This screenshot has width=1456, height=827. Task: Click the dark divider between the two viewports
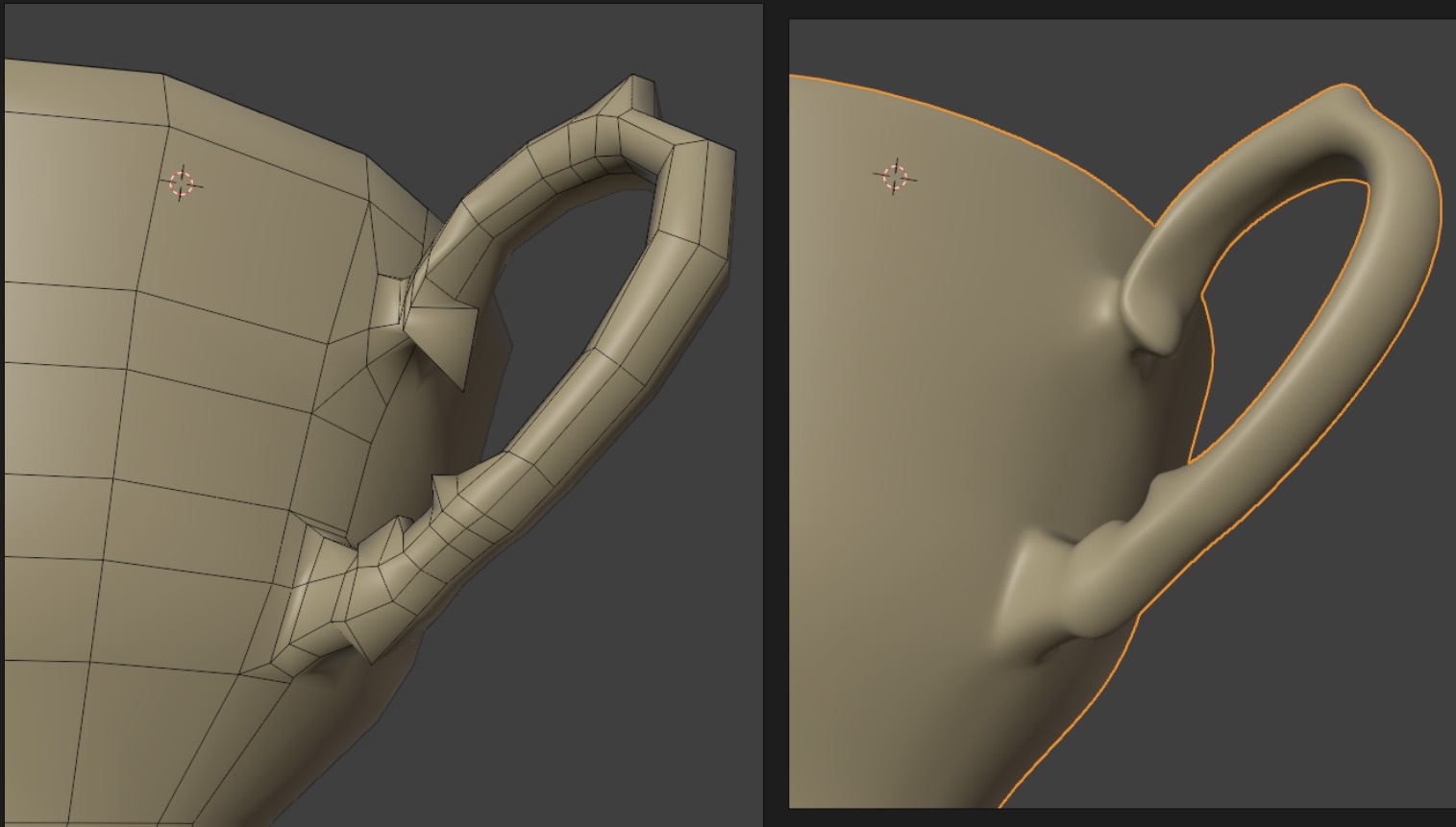(x=776, y=413)
